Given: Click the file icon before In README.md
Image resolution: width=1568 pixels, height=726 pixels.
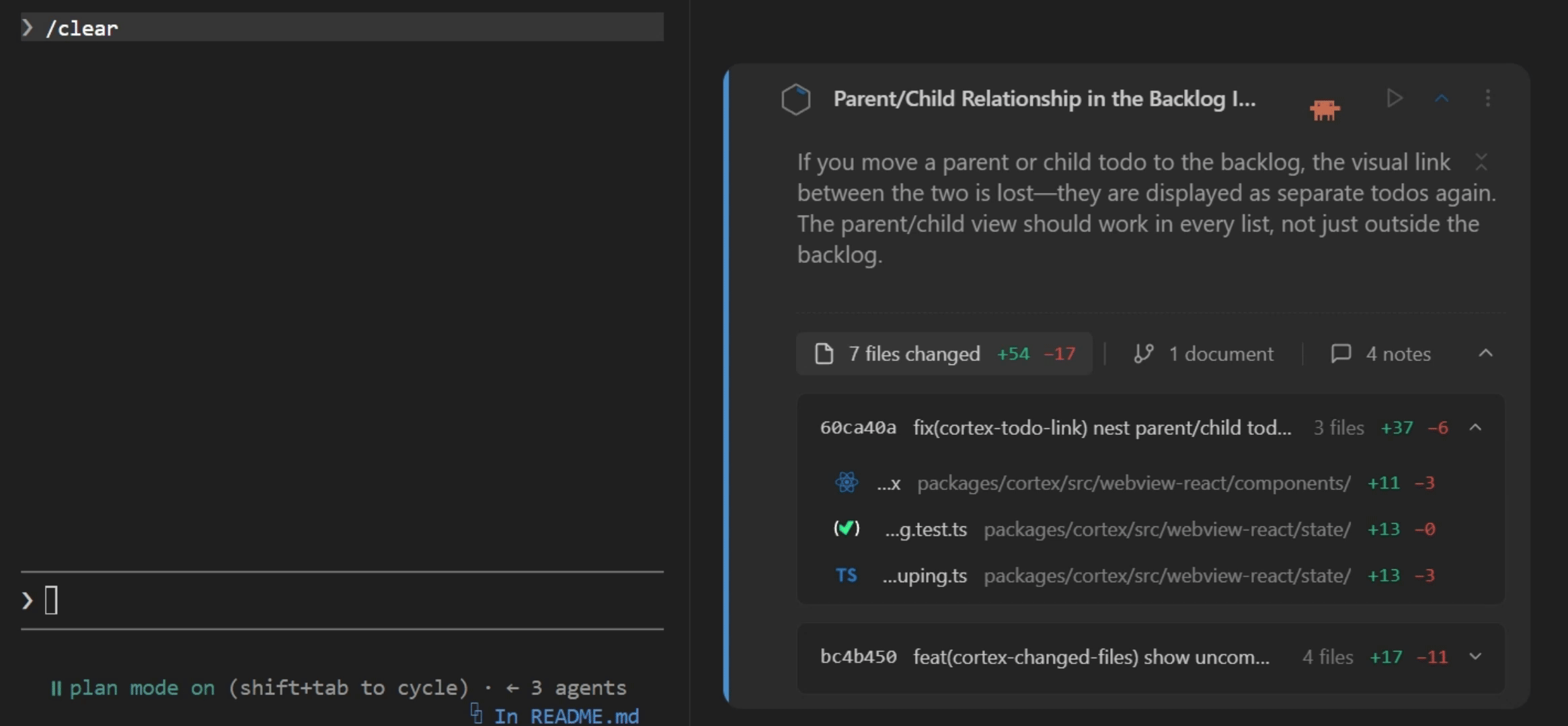Looking at the screenshot, I should 476,713.
